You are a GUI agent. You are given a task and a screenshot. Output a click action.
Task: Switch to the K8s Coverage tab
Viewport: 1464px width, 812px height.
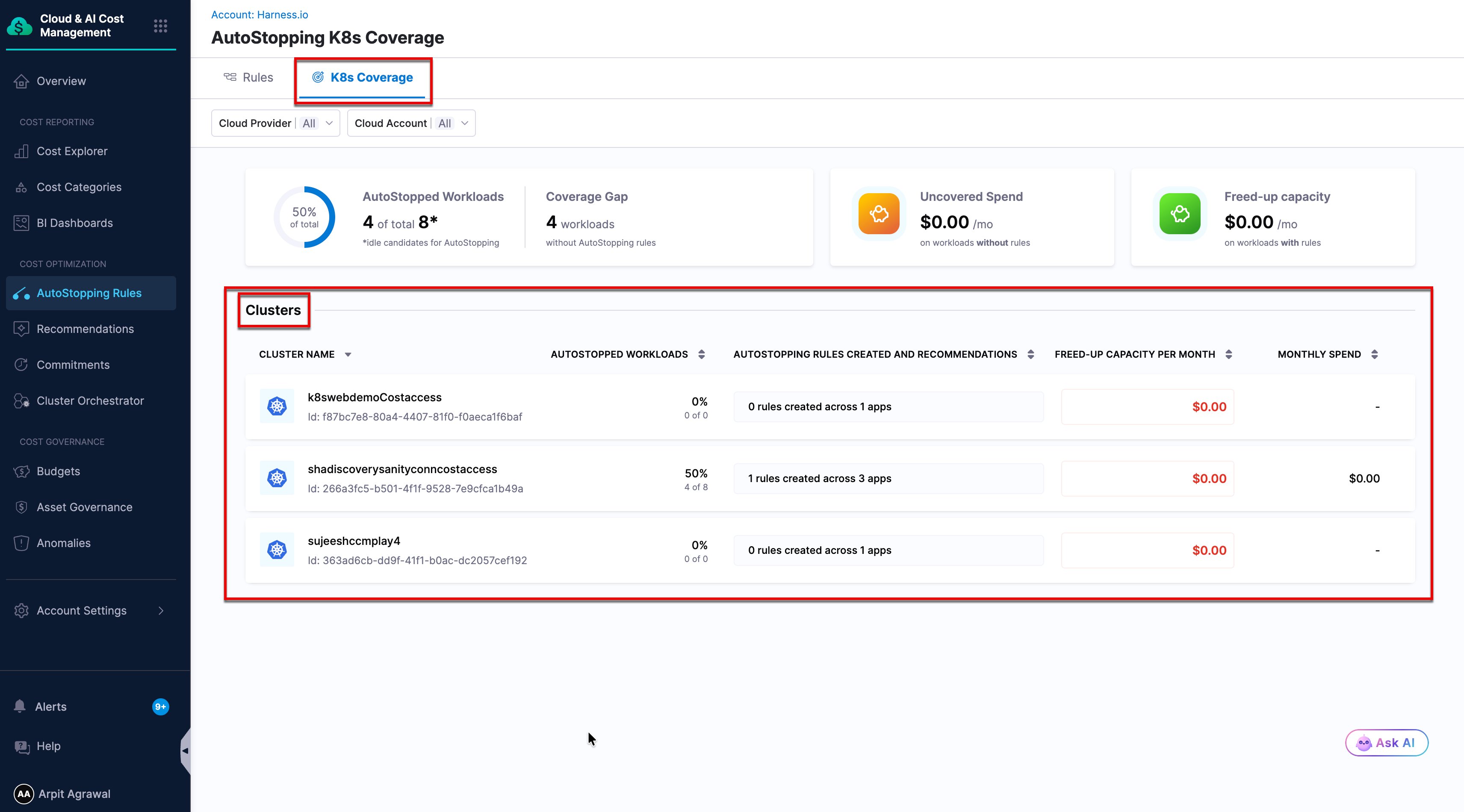tap(363, 78)
